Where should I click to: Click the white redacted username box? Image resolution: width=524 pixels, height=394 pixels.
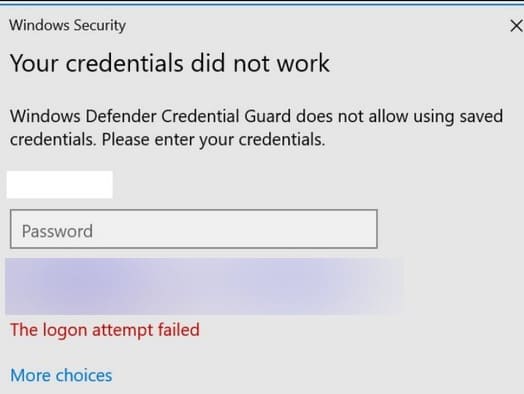59,185
